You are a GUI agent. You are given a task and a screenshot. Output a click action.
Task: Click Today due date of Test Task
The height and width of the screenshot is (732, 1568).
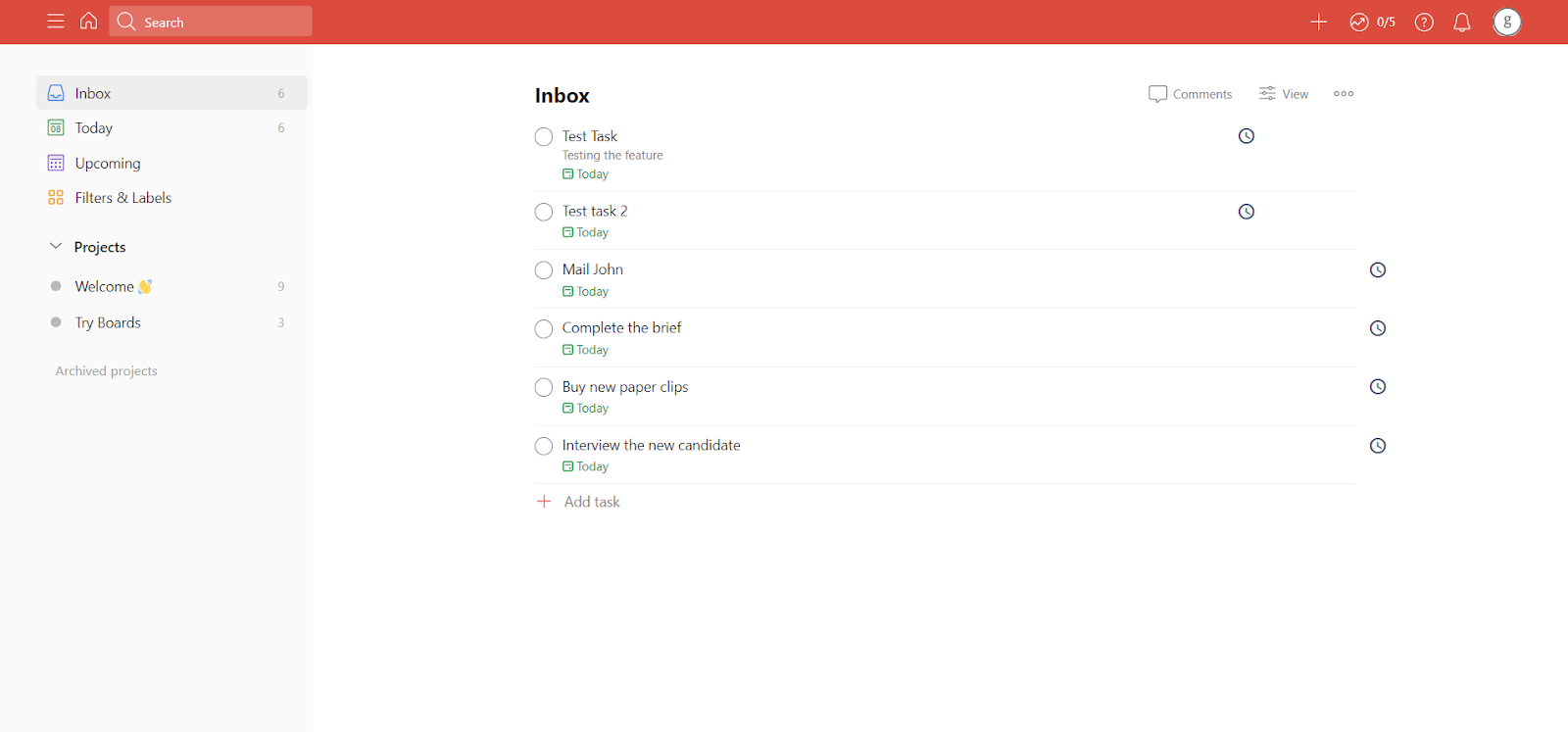(585, 174)
